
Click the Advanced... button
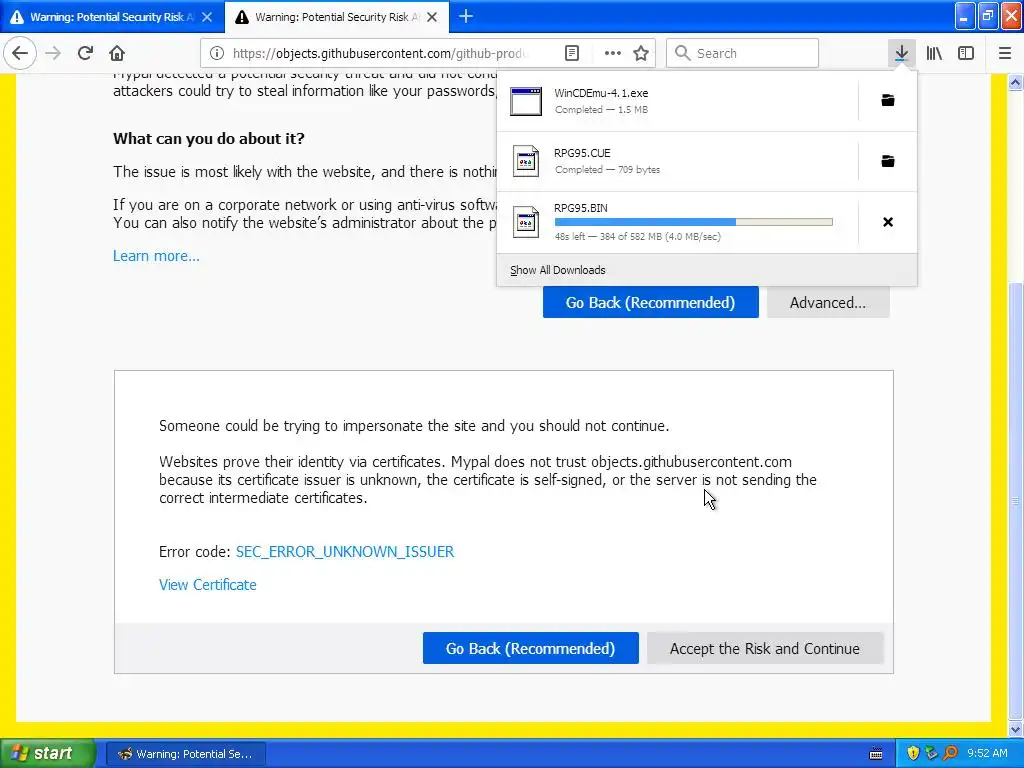828,302
